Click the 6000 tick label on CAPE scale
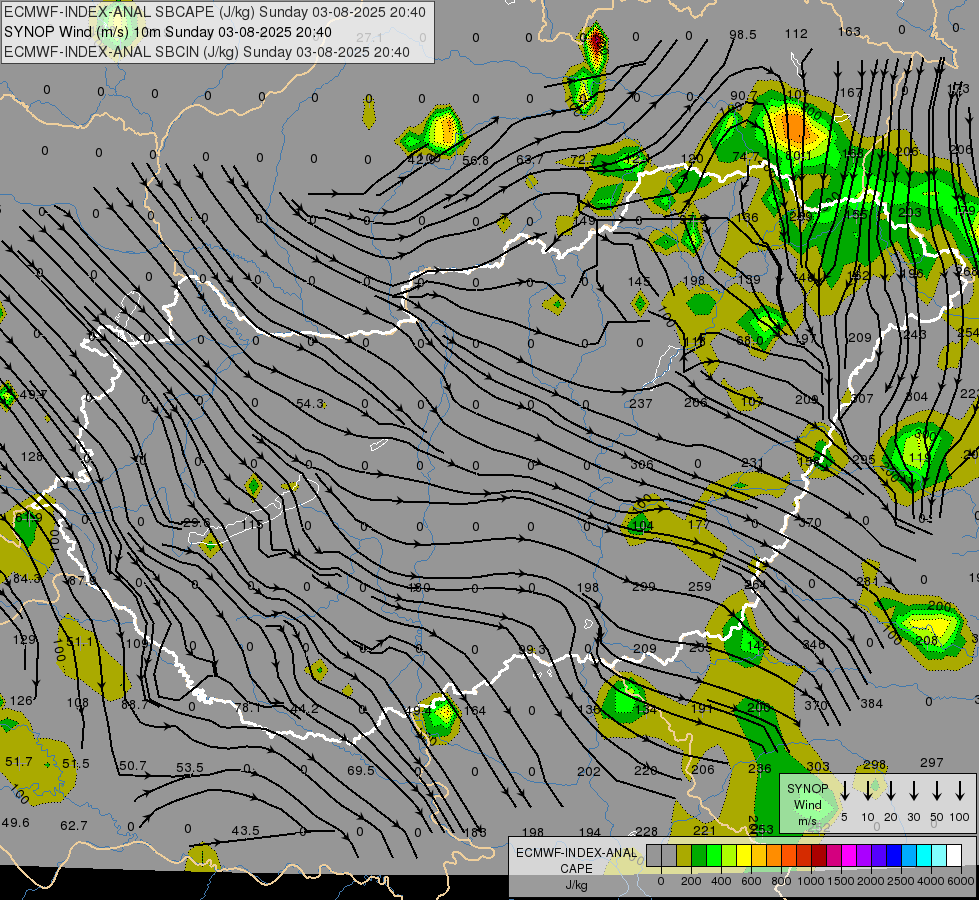Image resolution: width=979 pixels, height=900 pixels. pyautogui.click(x=962, y=881)
